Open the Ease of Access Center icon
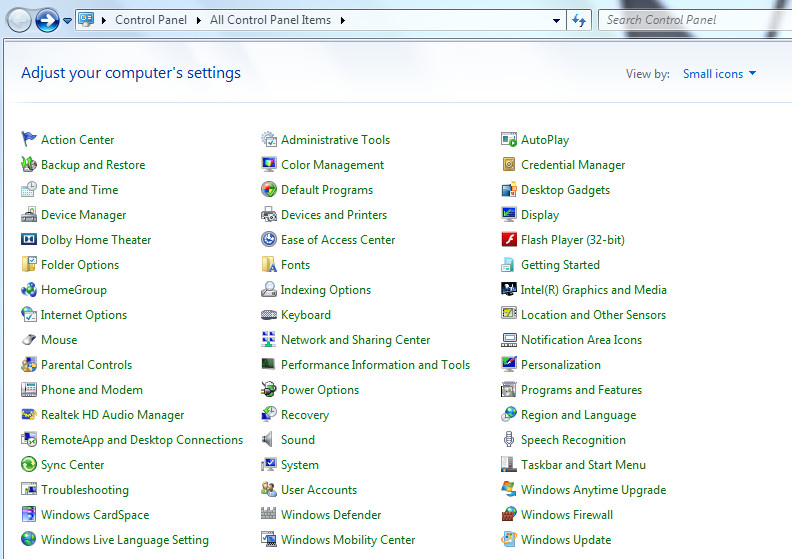The width and height of the screenshot is (792, 559). click(269, 239)
